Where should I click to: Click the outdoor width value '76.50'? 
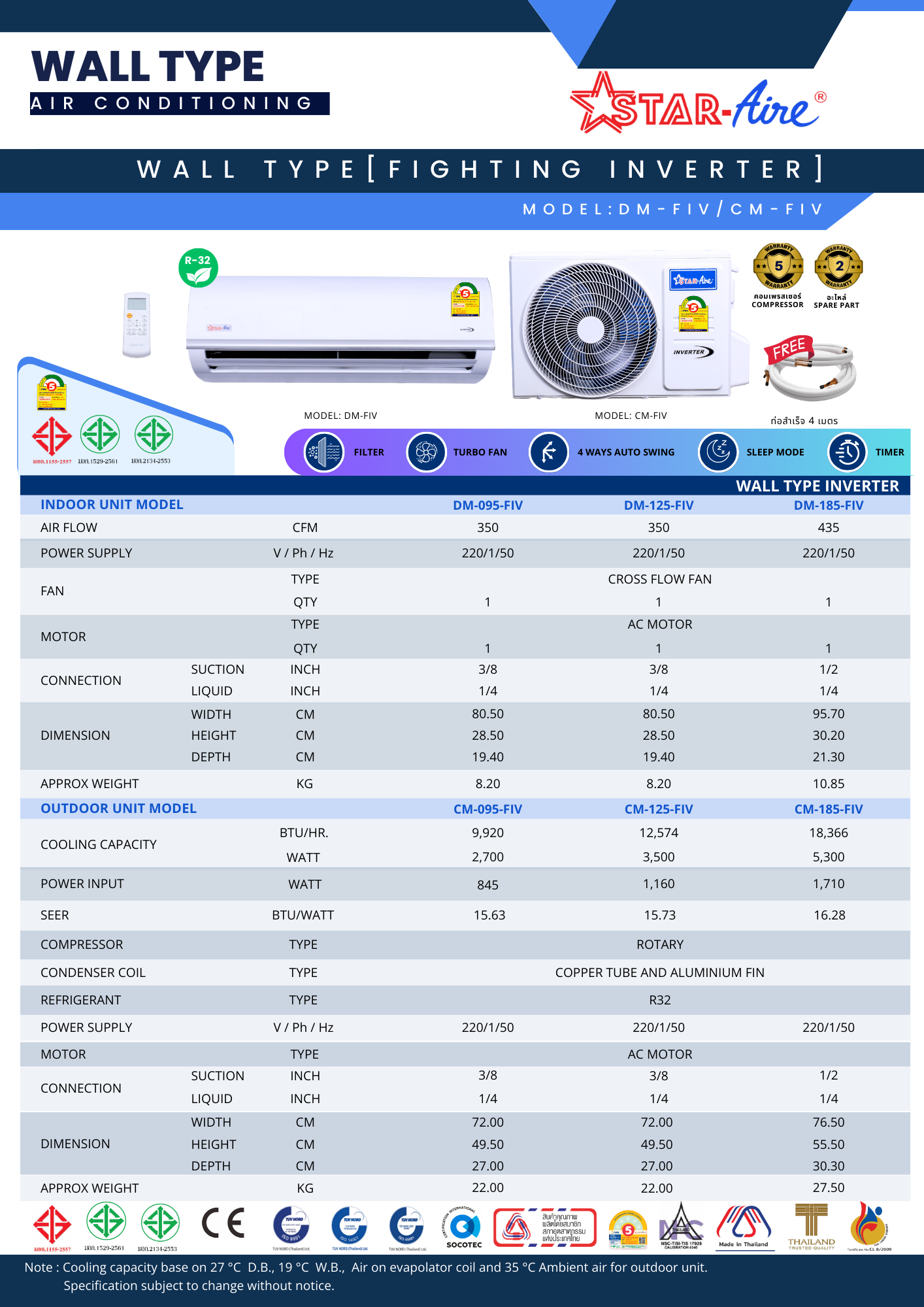tap(829, 1122)
